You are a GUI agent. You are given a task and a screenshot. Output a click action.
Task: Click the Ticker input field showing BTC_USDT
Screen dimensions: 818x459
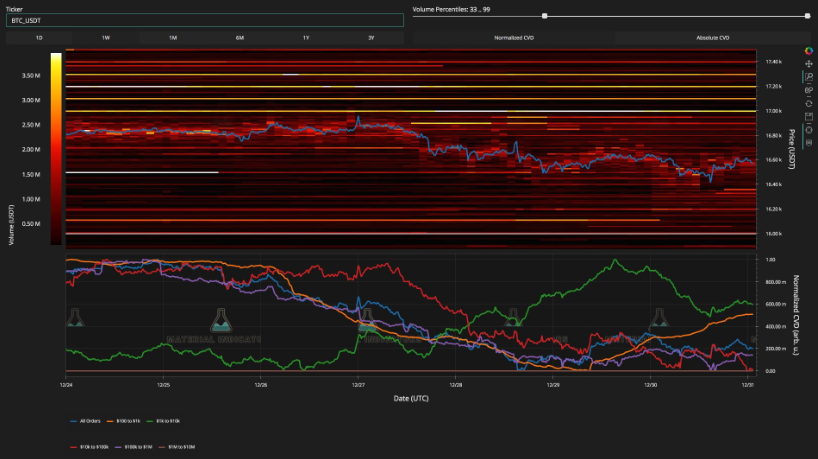(205, 20)
